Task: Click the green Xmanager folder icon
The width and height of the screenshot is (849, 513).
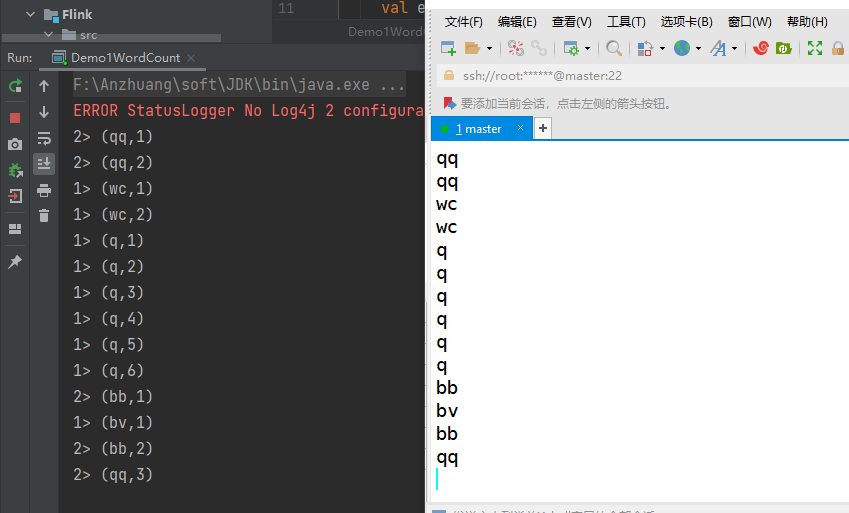Action: [x=783, y=48]
